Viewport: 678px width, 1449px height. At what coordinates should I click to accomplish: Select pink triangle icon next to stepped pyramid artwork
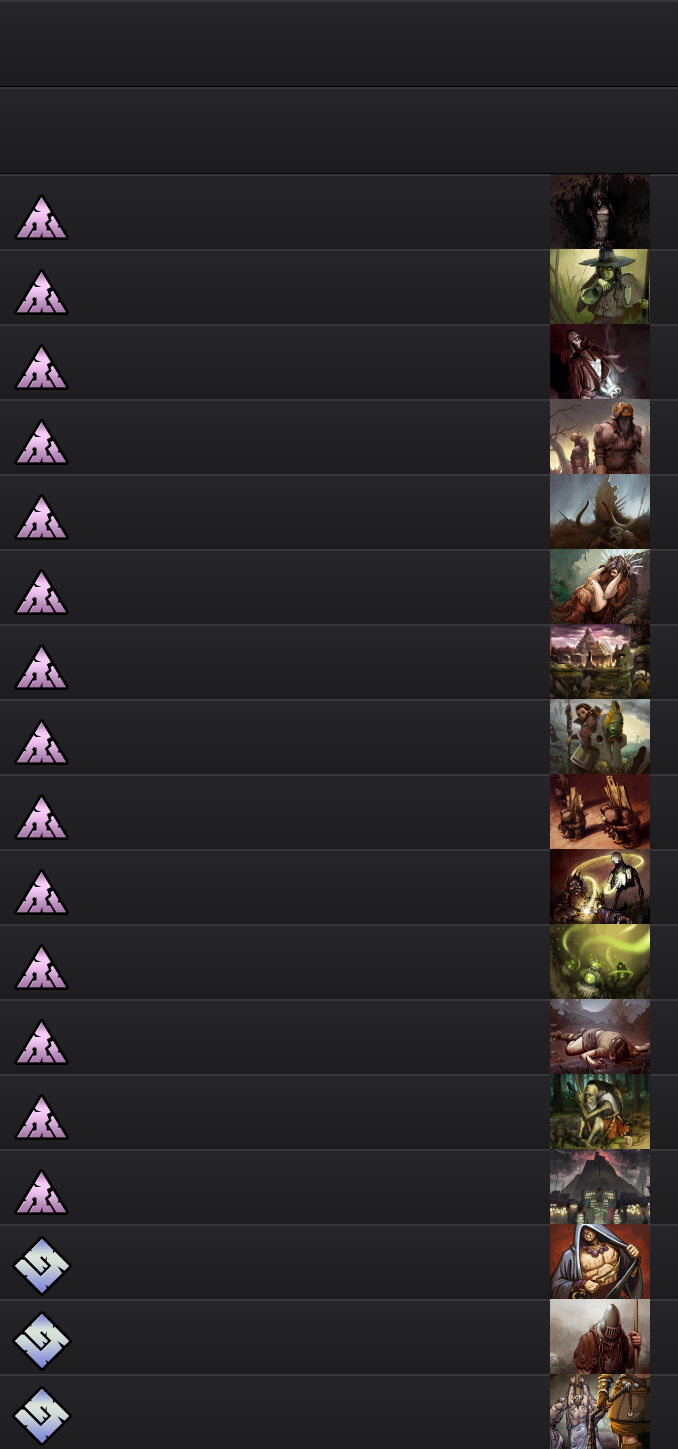(x=41, y=667)
